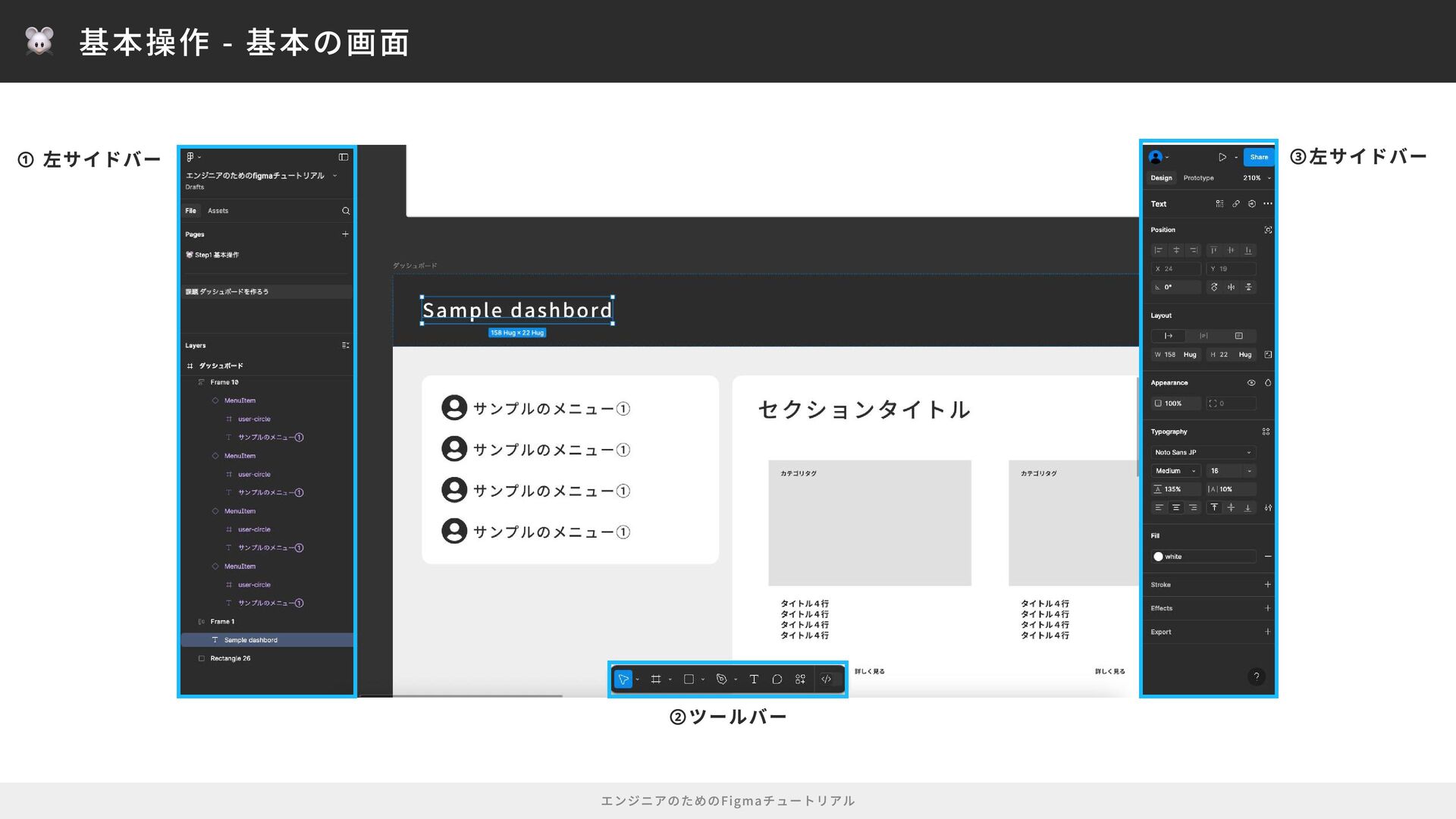
Task: Align selection to bottom edge
Action: (x=1248, y=250)
